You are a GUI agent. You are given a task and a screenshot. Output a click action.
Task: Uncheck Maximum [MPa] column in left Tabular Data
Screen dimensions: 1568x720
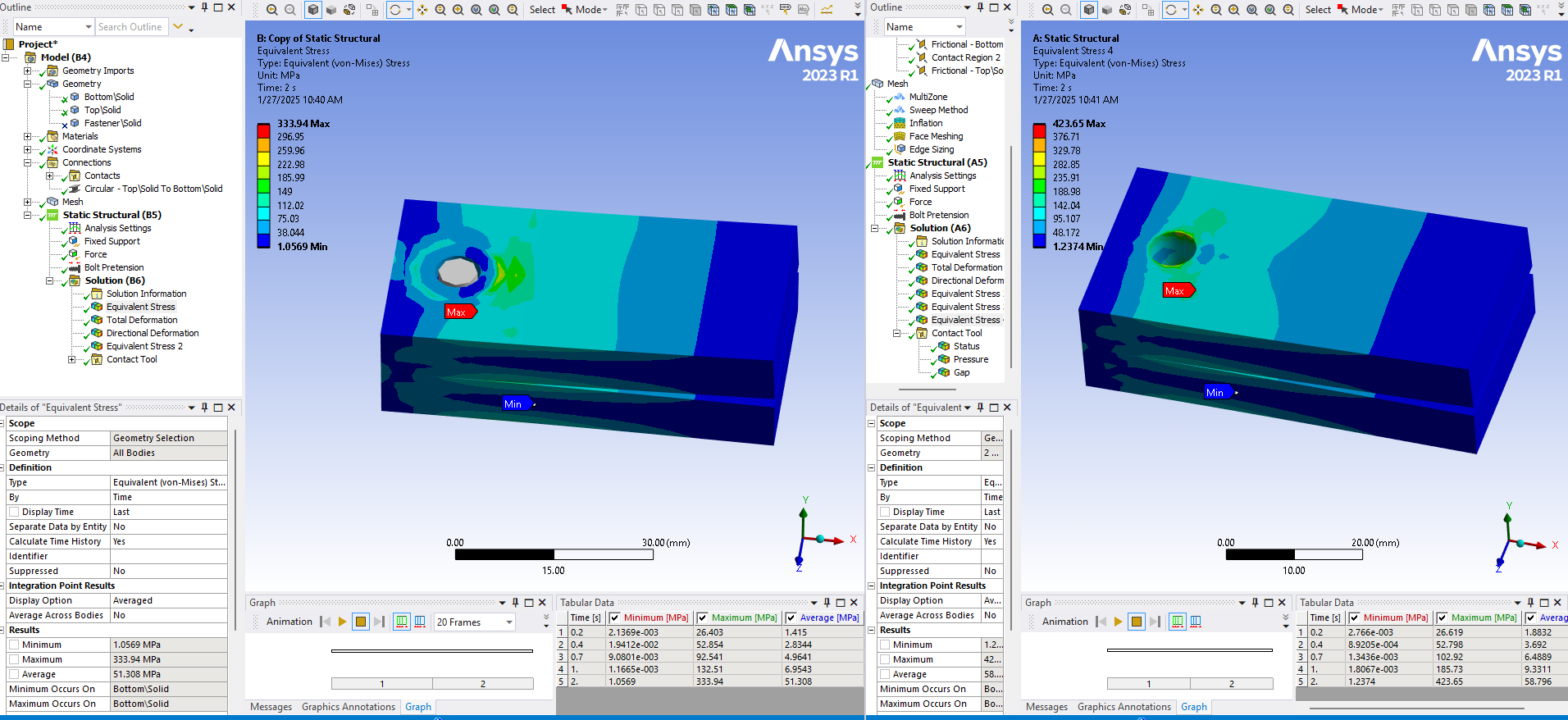(702, 617)
